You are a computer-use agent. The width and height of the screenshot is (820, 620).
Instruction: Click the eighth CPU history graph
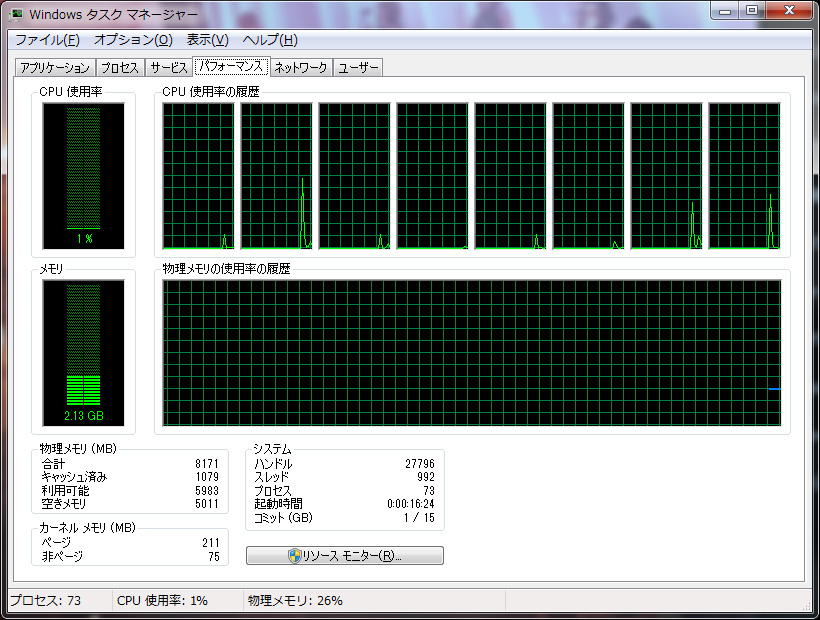pyautogui.click(x=744, y=176)
